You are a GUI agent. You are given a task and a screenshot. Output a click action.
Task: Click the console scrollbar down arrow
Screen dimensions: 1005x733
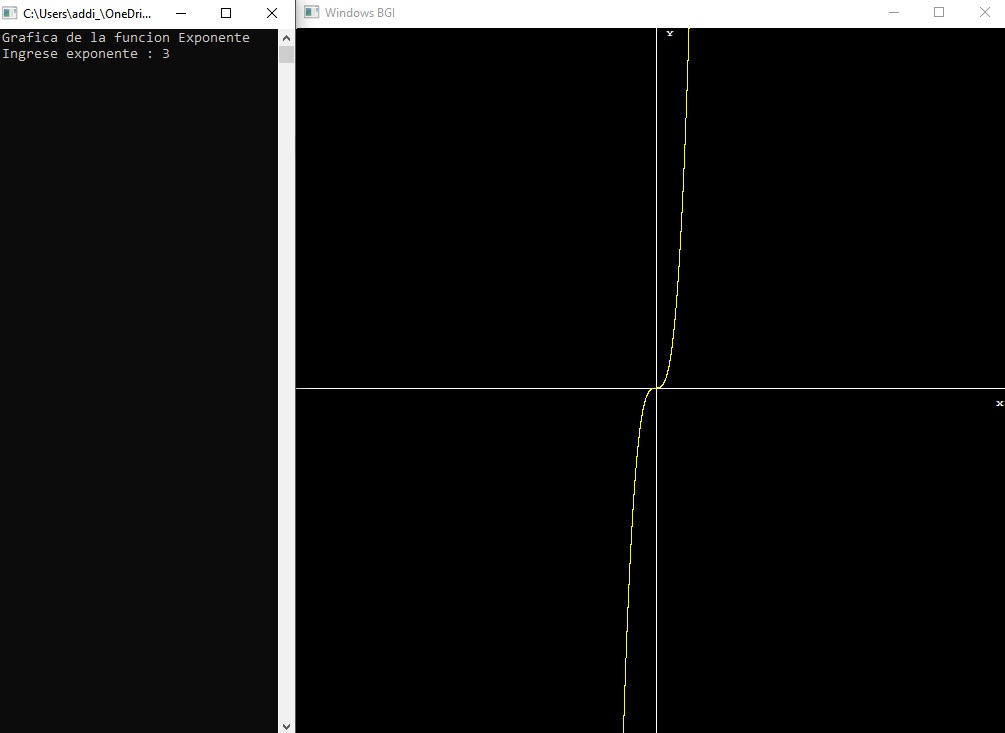(x=287, y=726)
